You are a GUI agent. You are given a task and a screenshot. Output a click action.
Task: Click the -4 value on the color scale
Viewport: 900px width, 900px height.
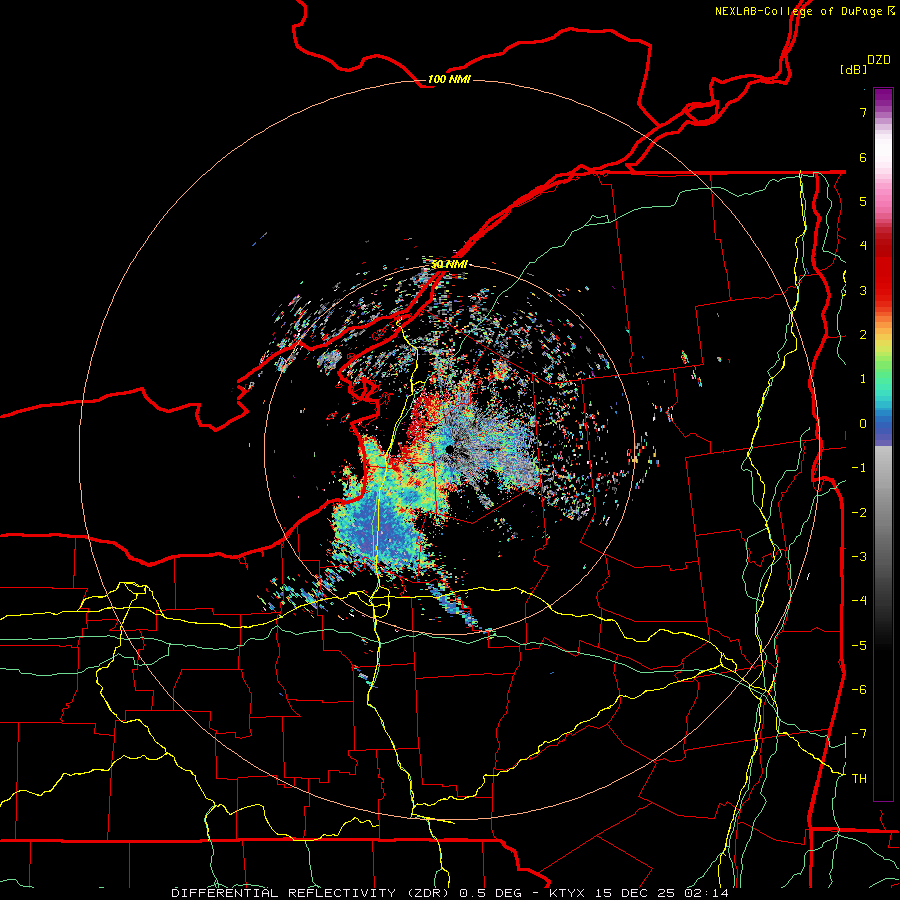point(859,601)
